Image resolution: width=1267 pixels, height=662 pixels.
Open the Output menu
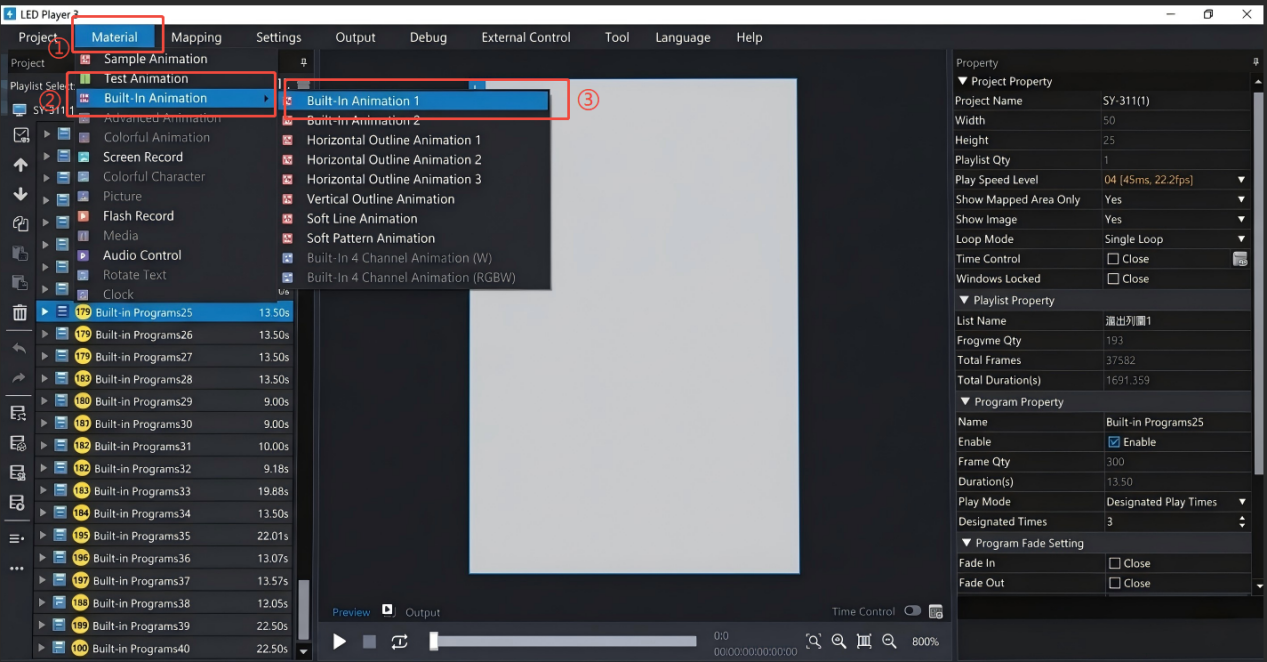[355, 37]
